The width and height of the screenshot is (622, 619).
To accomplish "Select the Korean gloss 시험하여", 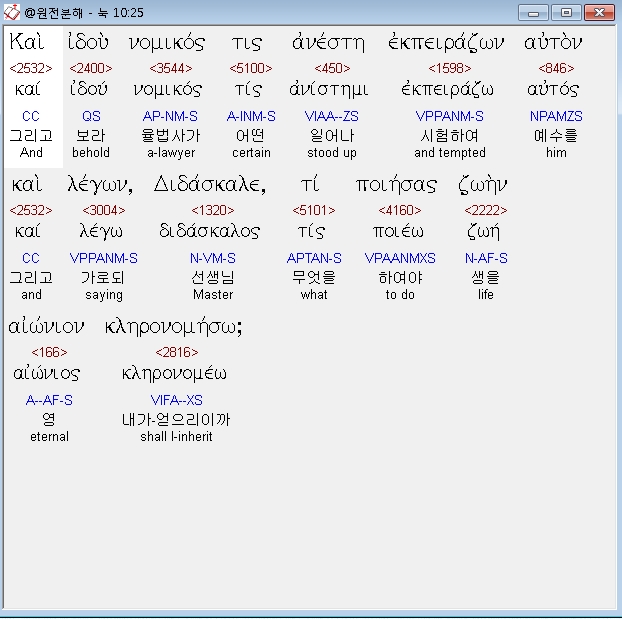I will tap(449, 136).
